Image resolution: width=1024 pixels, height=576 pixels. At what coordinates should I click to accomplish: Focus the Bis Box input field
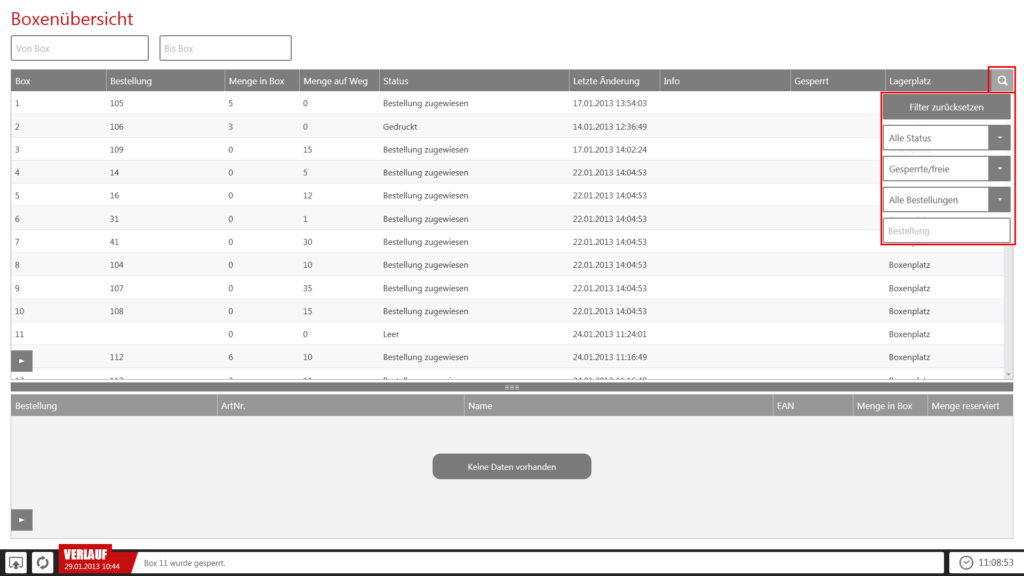(x=225, y=48)
